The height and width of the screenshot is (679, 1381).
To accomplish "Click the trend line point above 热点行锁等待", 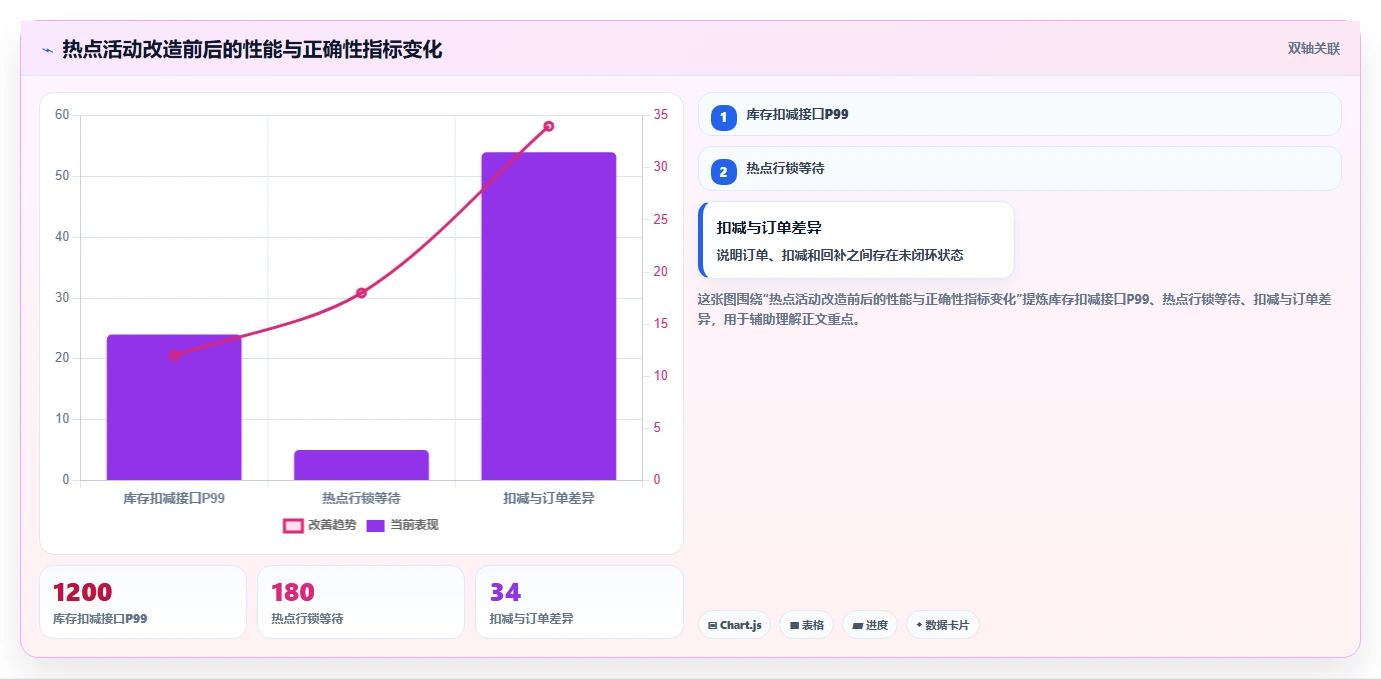I will pos(361,293).
